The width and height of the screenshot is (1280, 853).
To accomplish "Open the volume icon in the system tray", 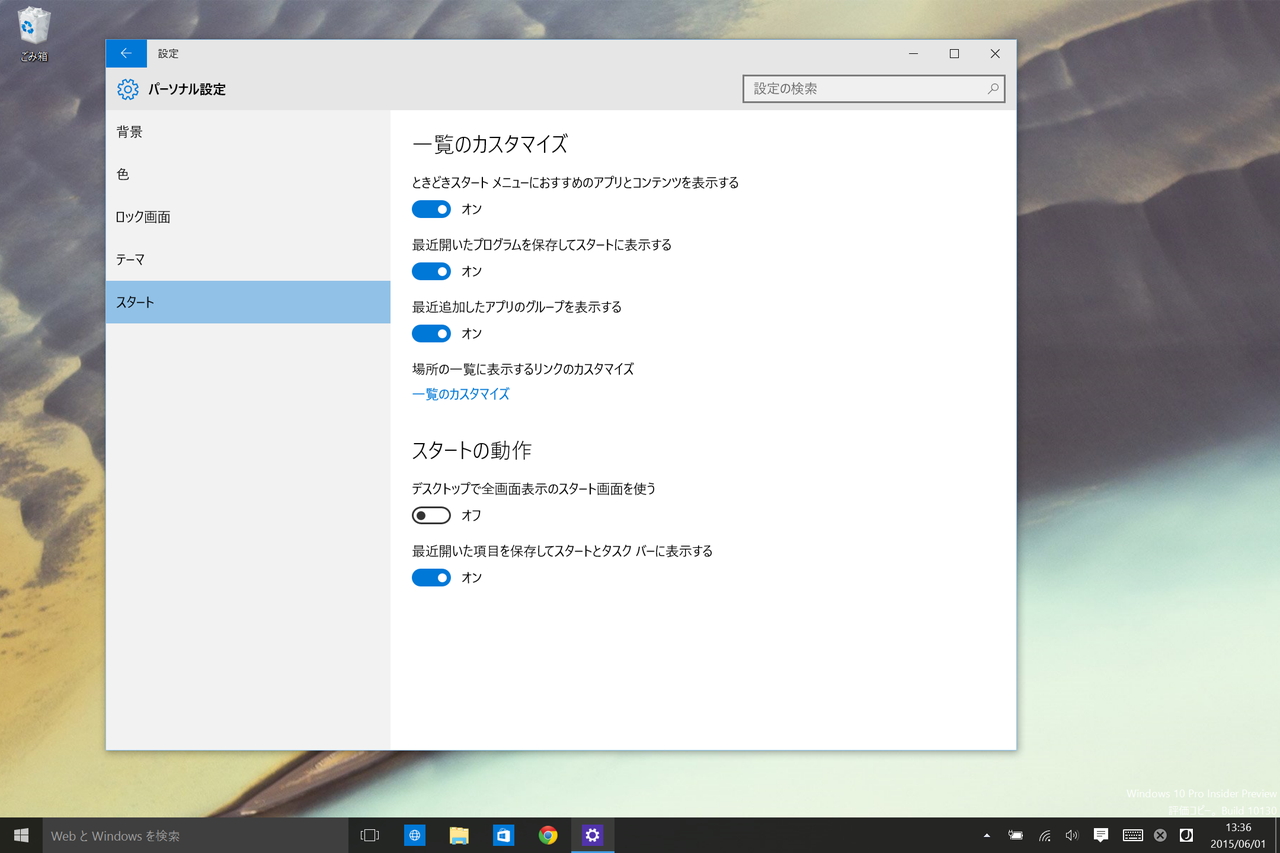I will [x=1072, y=835].
